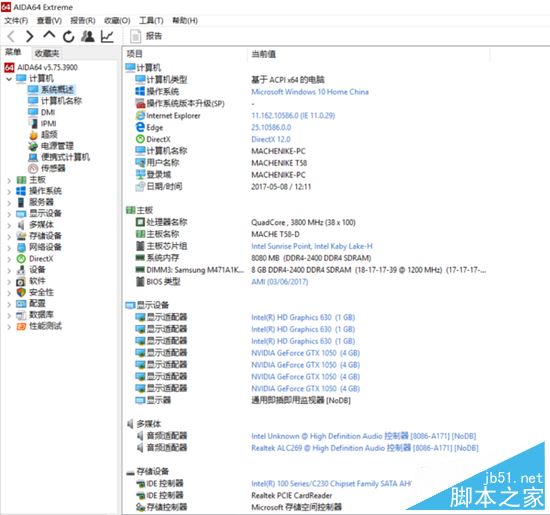Open the user/preferences toolbar icon
Viewport: 550px width, 515px height.
click(x=88, y=36)
